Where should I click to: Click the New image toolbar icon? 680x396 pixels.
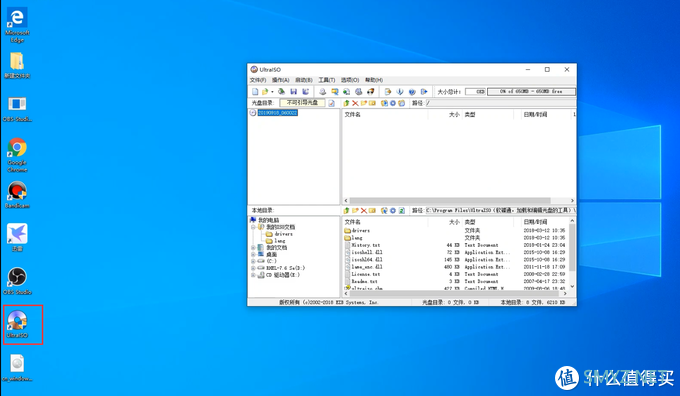click(255, 92)
